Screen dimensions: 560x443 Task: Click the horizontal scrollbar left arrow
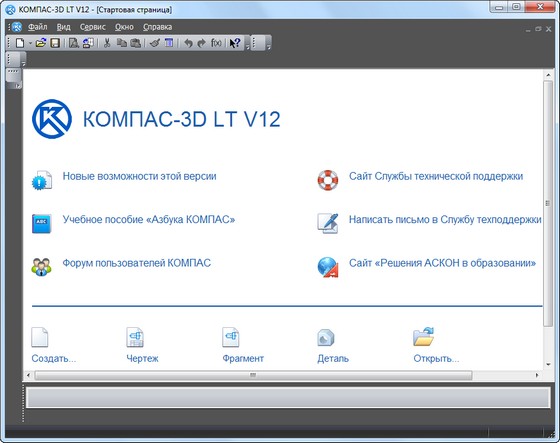pyautogui.click(x=29, y=375)
